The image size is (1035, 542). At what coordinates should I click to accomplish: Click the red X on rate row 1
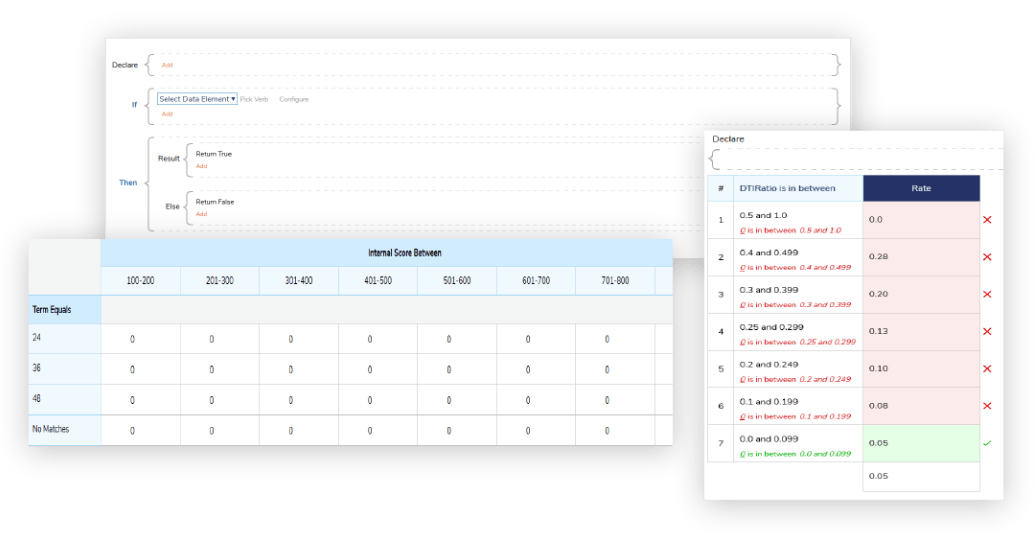pos(987,220)
